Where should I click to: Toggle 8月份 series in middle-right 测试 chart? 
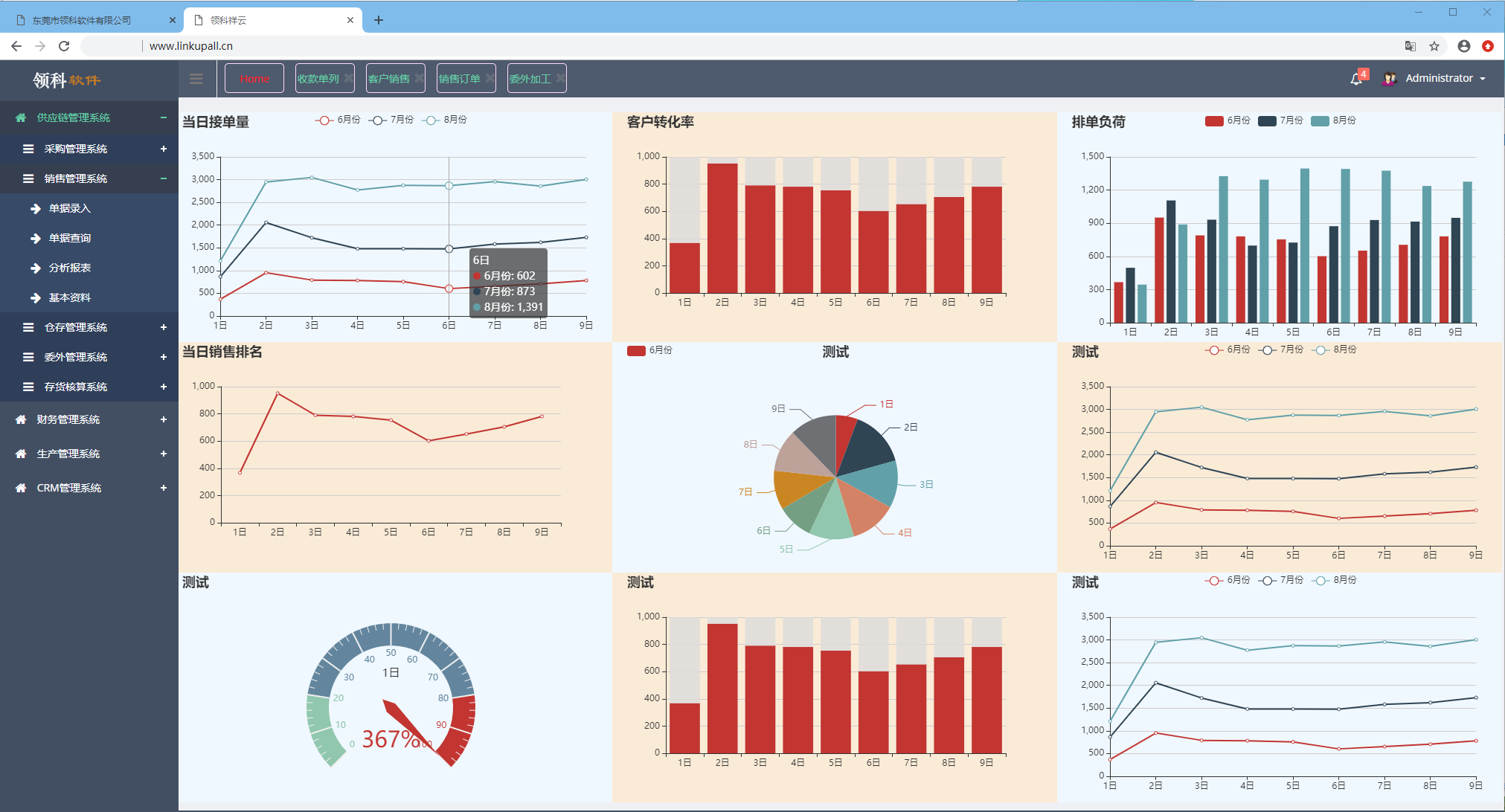[1333, 349]
